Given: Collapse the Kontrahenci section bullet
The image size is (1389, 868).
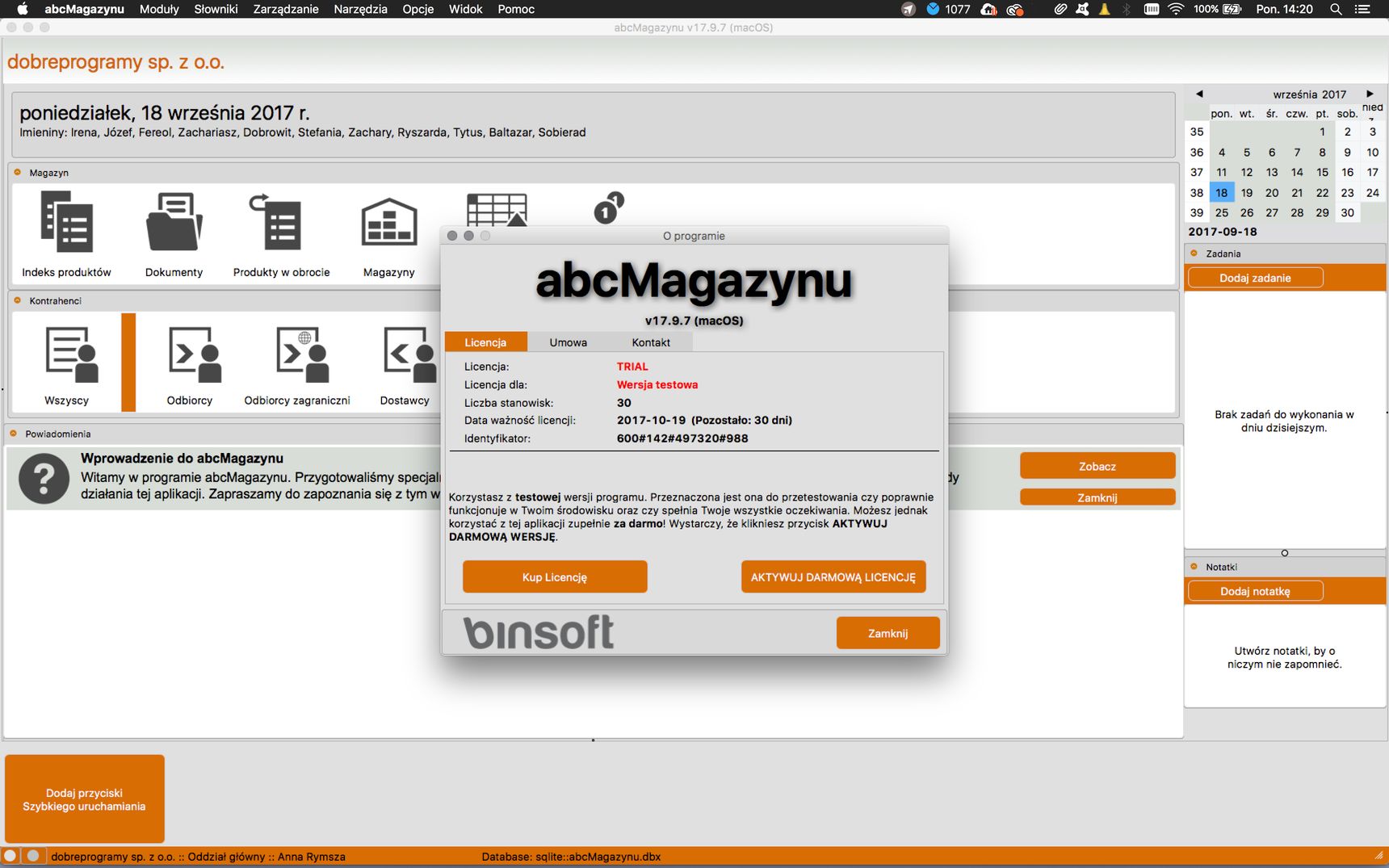Looking at the screenshot, I should pos(18,300).
